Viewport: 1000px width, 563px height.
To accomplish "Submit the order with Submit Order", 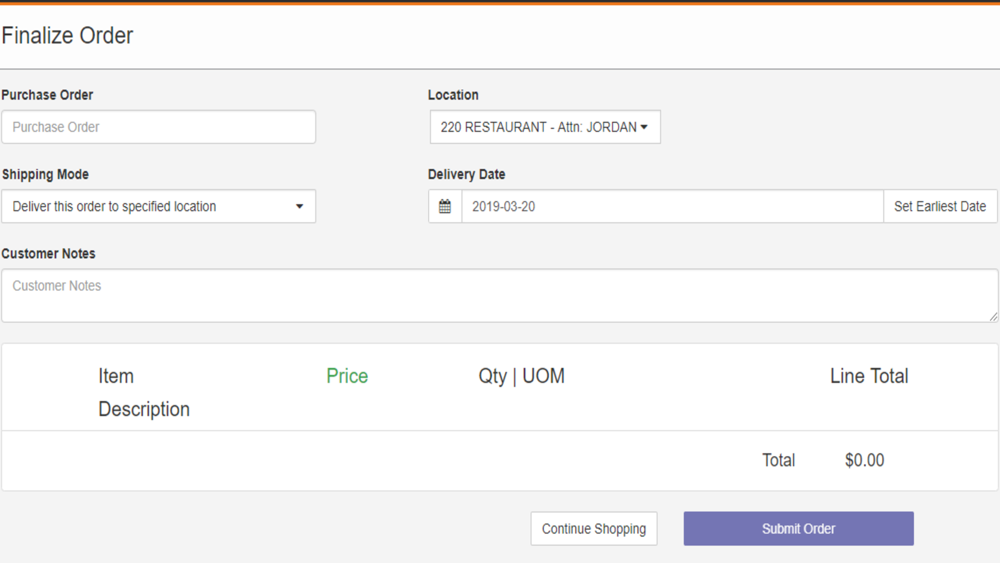I will tap(798, 529).
